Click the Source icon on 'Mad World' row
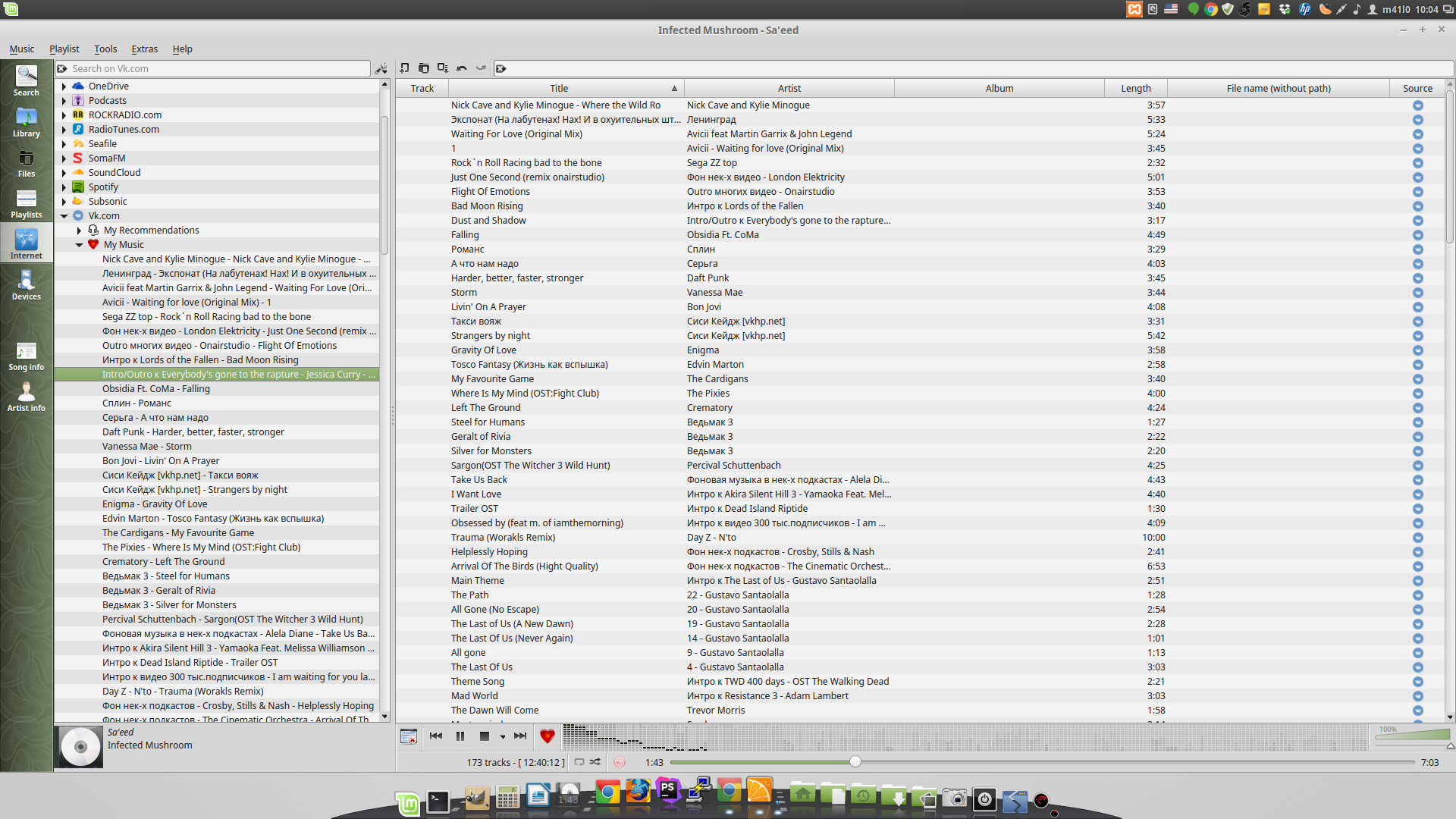 pyautogui.click(x=1417, y=696)
